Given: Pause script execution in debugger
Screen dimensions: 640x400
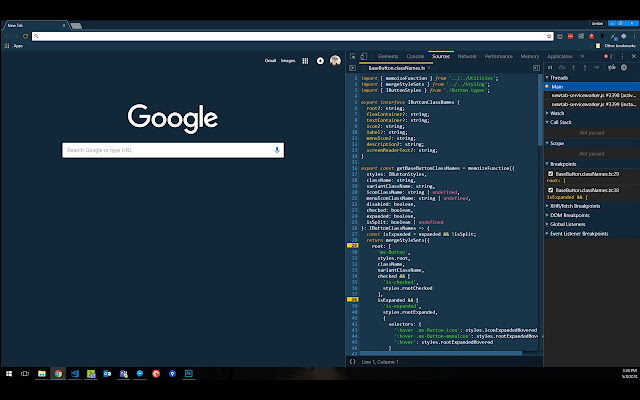Looking at the screenshot, I should pyautogui.click(x=550, y=67).
